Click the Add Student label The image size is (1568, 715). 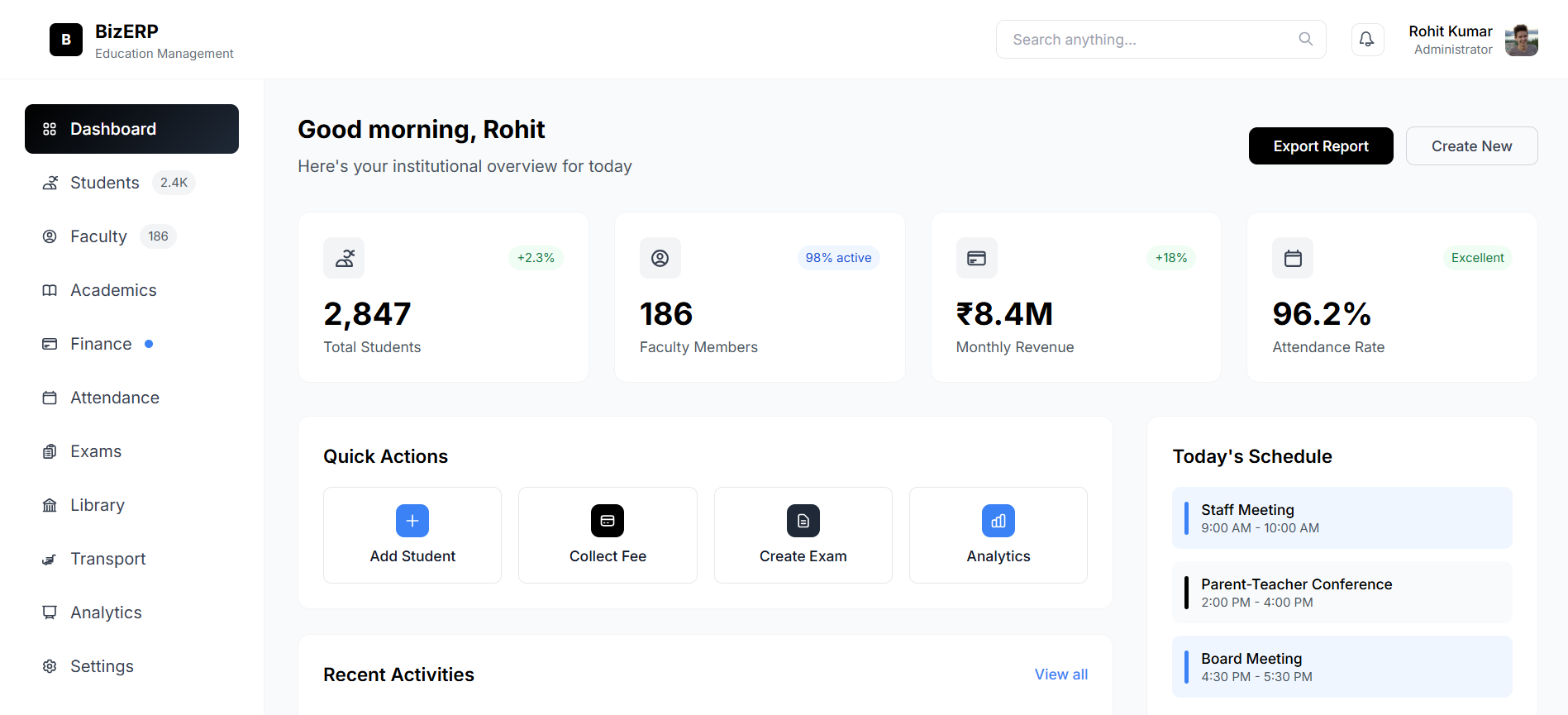(412, 556)
